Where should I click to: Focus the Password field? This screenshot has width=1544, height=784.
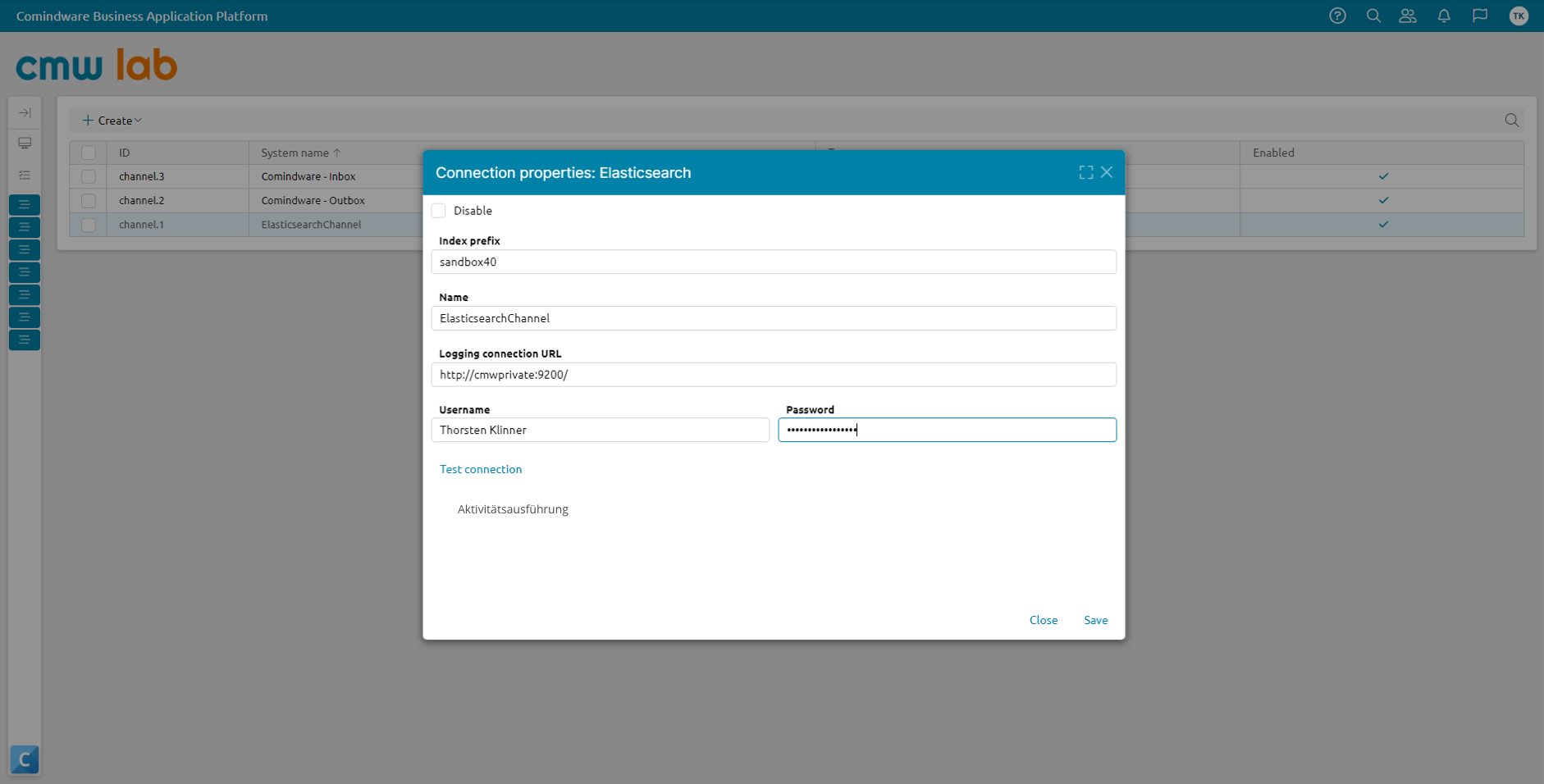click(x=948, y=430)
